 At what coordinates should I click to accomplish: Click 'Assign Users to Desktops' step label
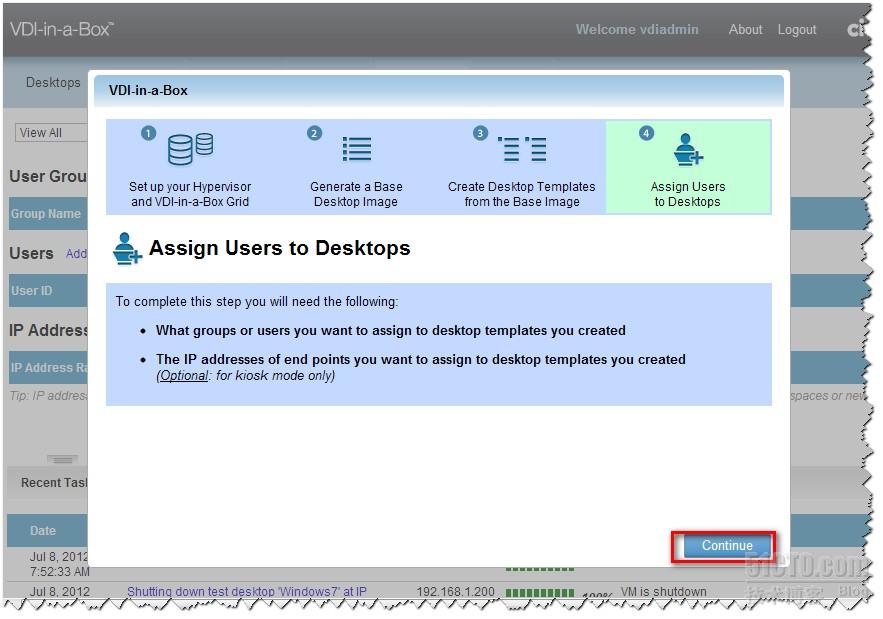tap(688, 194)
